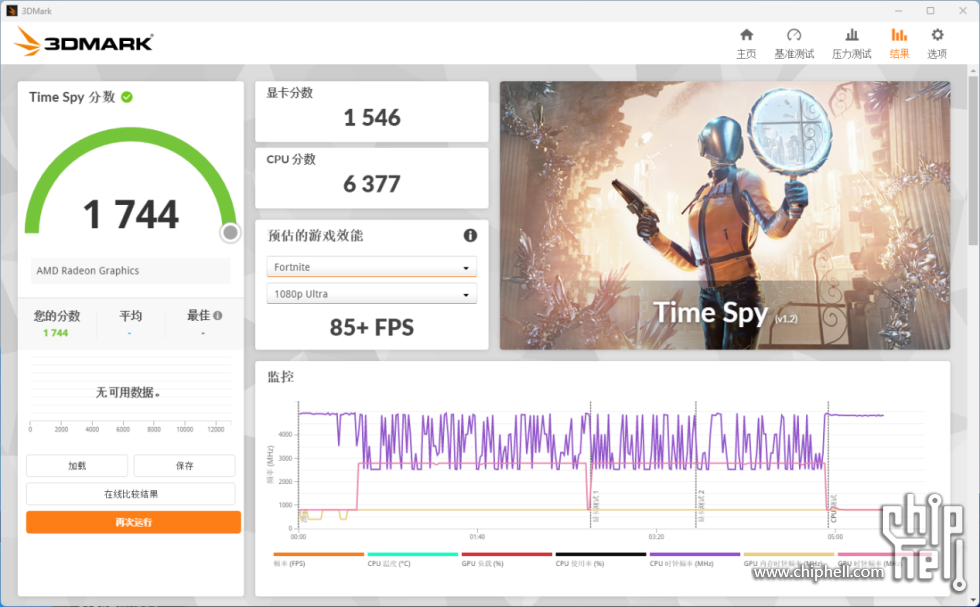Click green validation checkmark by Time Spy 分数
This screenshot has width=980, height=607.
pos(127,97)
